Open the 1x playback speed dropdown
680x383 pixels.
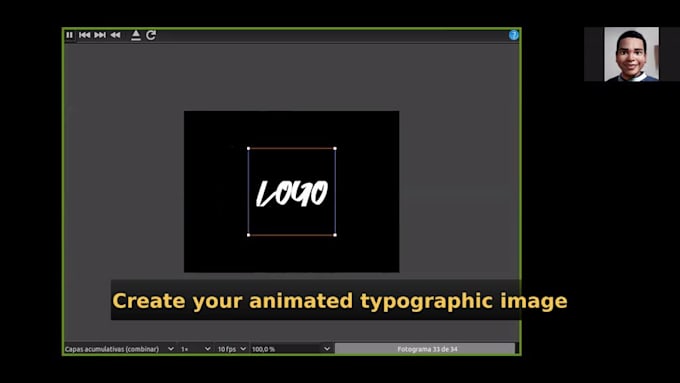[195, 349]
